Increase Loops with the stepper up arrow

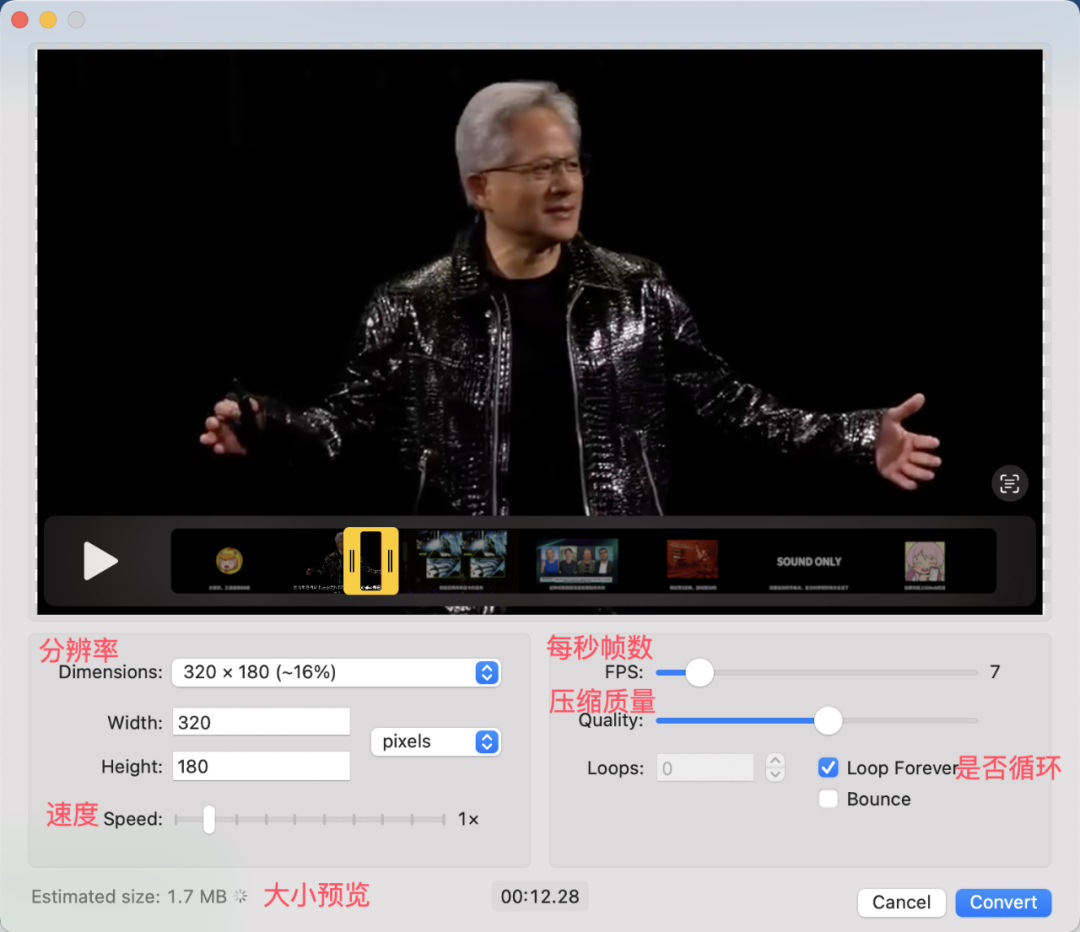[776, 760]
